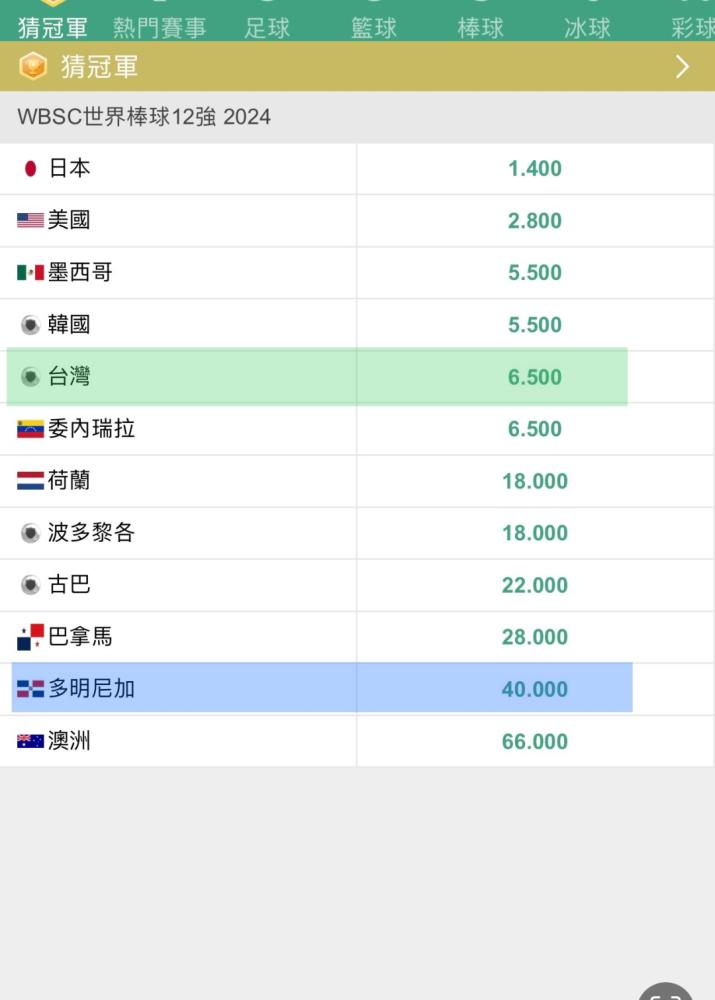The width and height of the screenshot is (715, 1000).
Task: Select 澳洲 at odds 66.000
Action: [x=534, y=741]
